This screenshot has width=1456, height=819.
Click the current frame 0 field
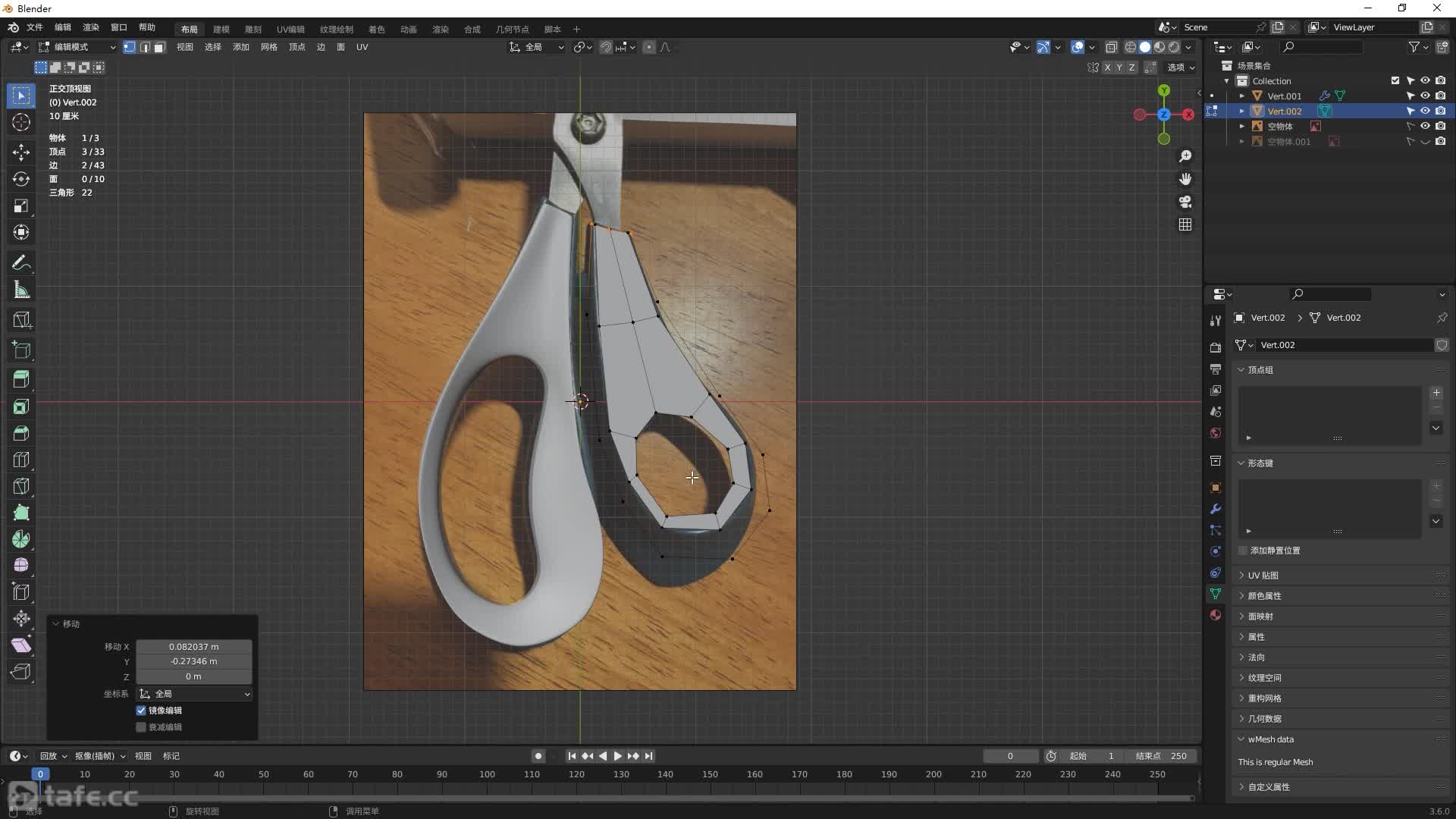tap(1010, 756)
